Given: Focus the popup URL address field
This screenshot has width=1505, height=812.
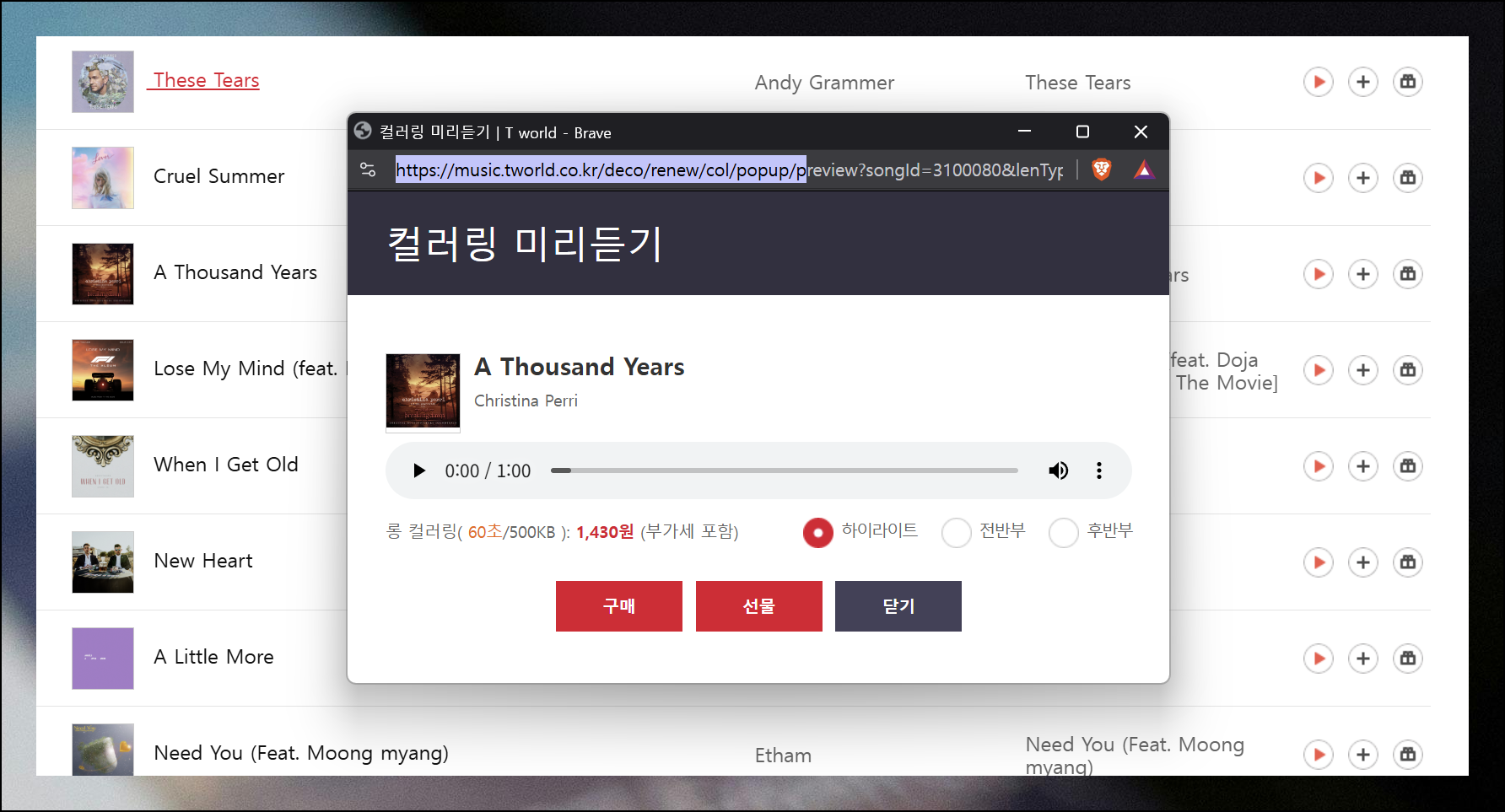Looking at the screenshot, I should point(730,169).
